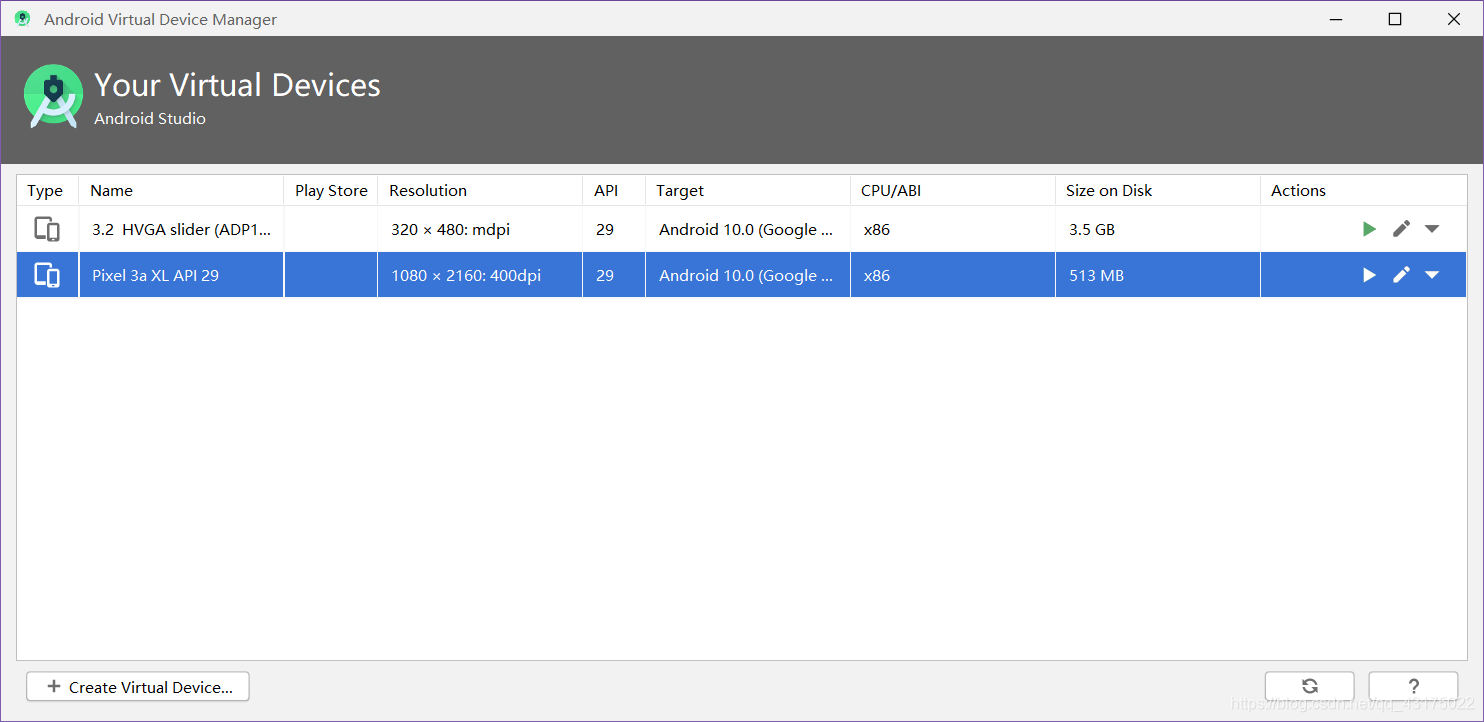Click the 3.5 GB size cell
This screenshot has height=722, width=1484.
pyautogui.click(x=1158, y=229)
